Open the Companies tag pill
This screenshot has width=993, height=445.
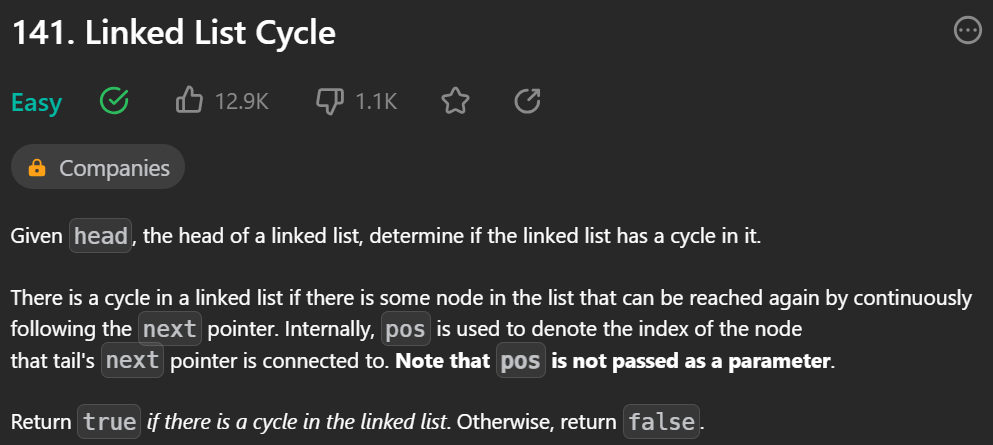point(98,168)
